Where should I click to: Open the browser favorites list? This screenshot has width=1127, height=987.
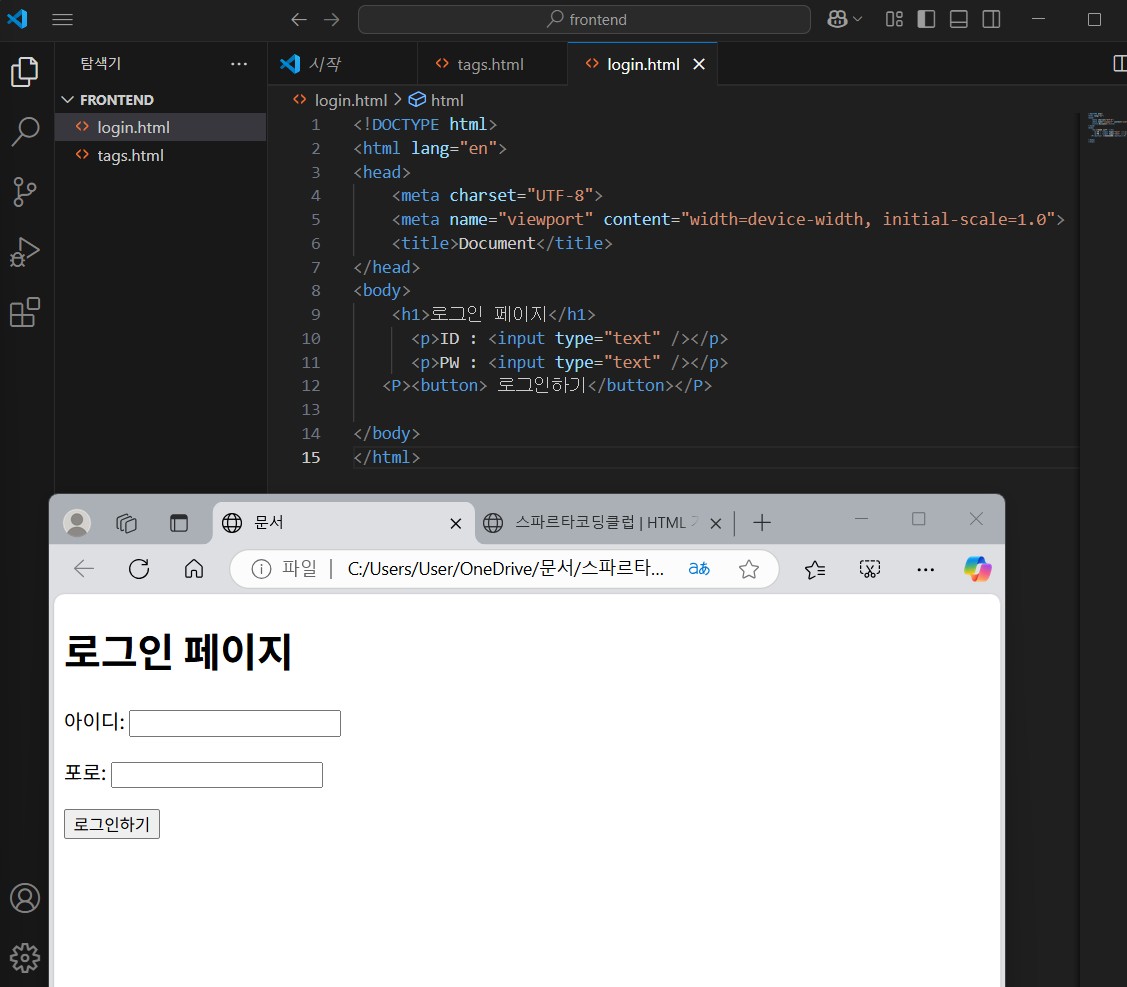coord(814,569)
